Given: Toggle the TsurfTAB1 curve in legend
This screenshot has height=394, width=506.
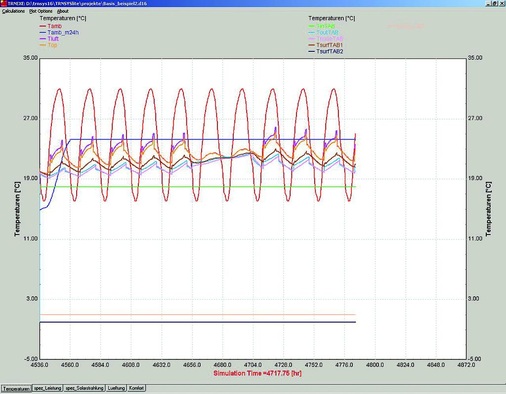Looking at the screenshot, I should [326, 45].
